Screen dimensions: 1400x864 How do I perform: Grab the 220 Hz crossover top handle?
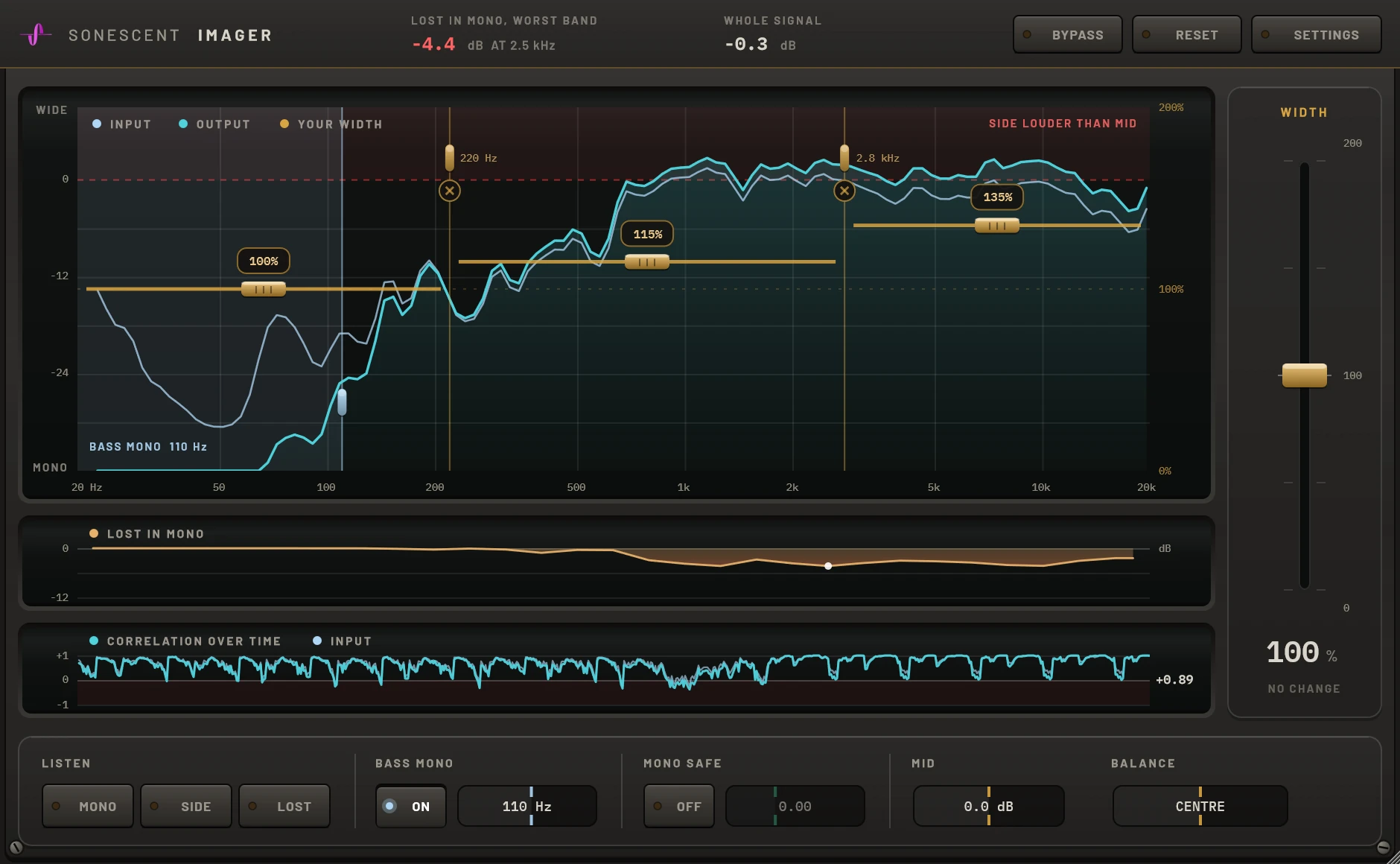(449, 158)
